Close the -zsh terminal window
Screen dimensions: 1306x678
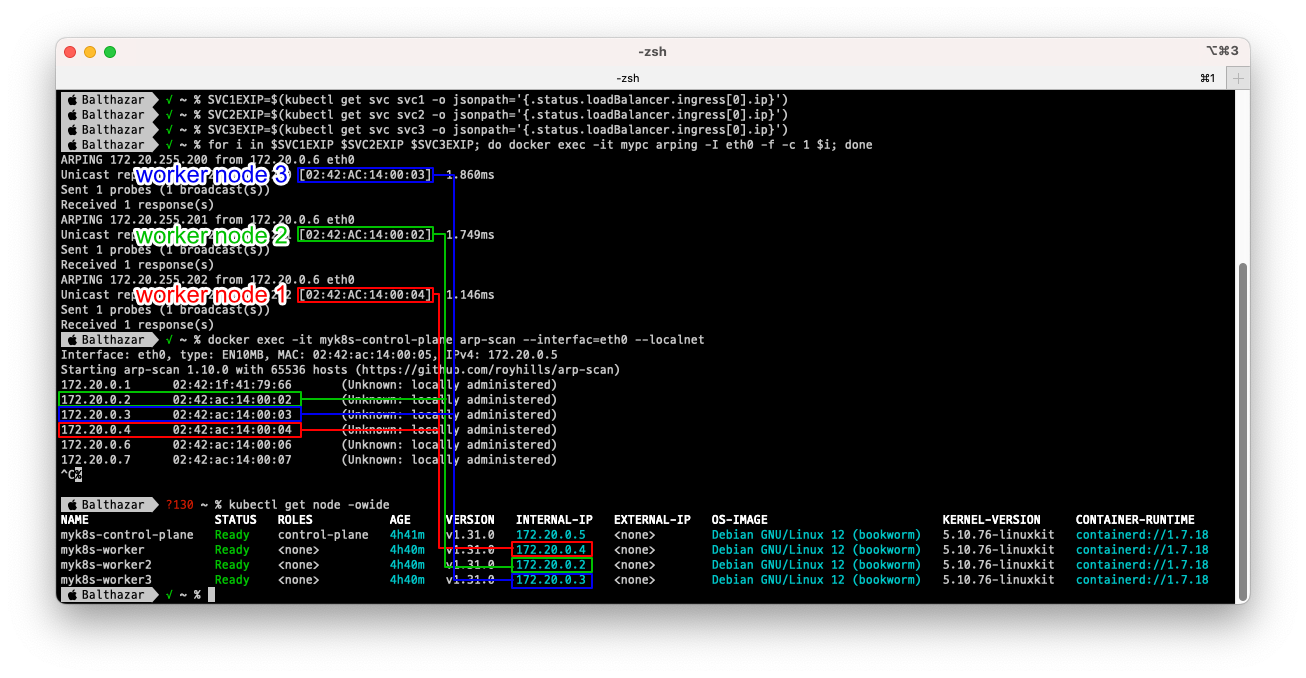[x=70, y=52]
